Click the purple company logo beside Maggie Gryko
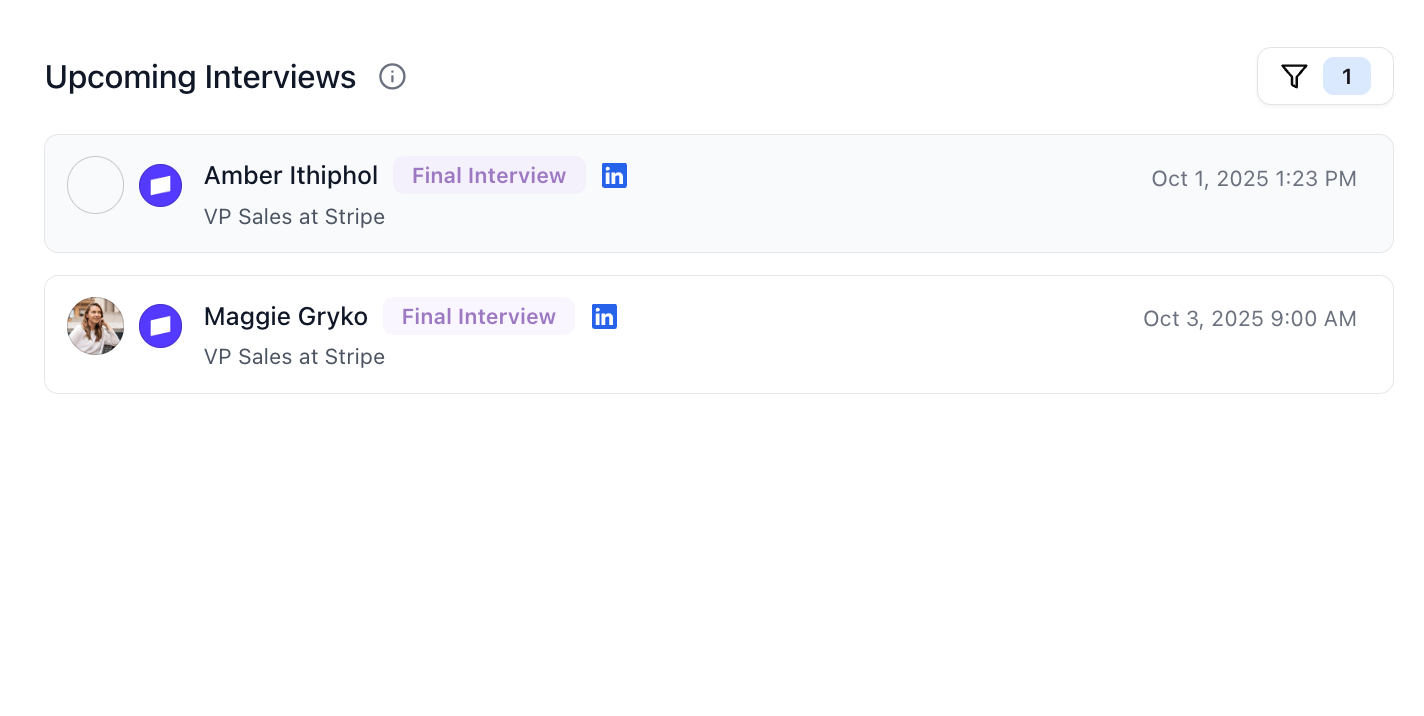This screenshot has height=716, width=1424. point(160,326)
